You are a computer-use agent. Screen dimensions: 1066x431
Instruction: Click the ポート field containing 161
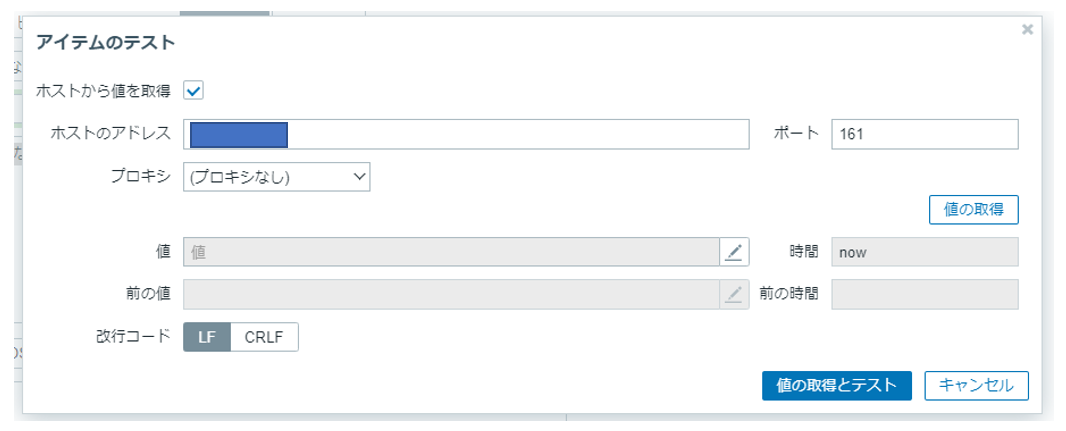pyautogui.click(x=925, y=135)
